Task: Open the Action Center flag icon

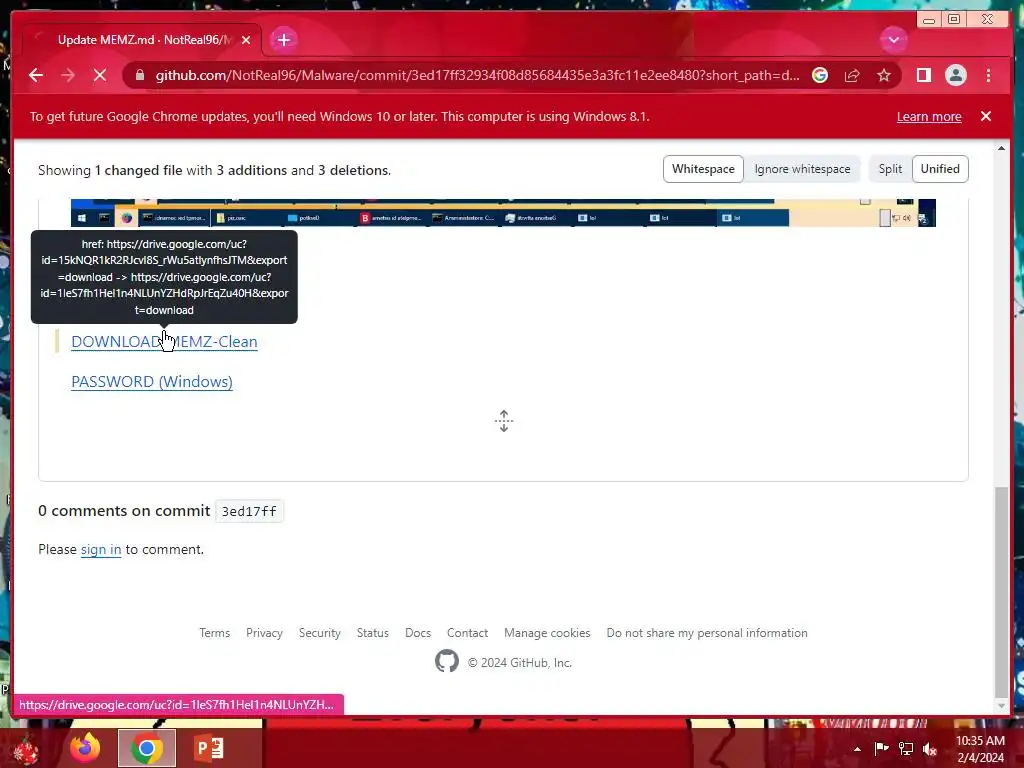Action: (881, 749)
